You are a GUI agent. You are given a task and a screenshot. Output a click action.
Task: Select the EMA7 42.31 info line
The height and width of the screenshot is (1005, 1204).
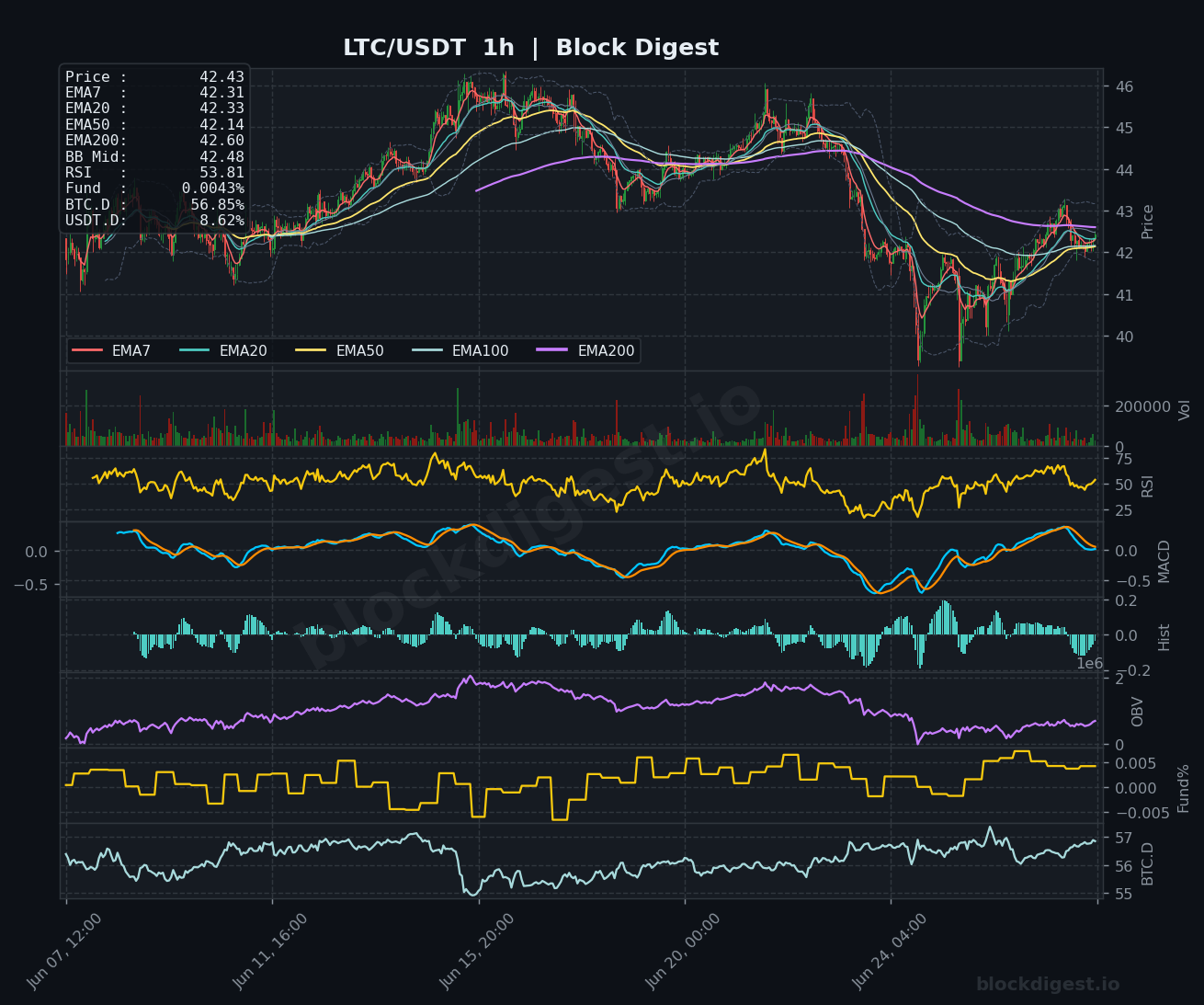pos(154,93)
